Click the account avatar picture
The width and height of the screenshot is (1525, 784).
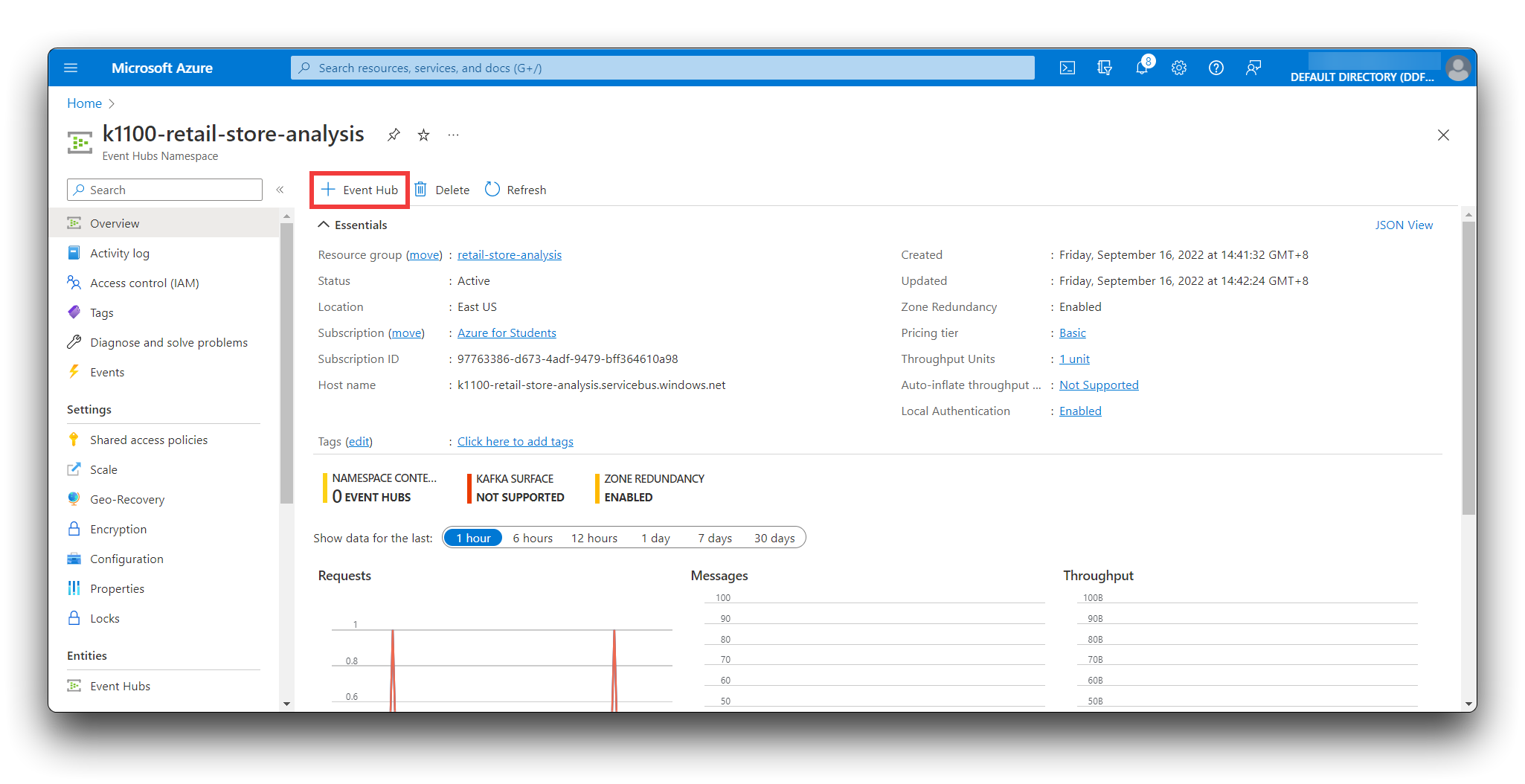[x=1458, y=68]
